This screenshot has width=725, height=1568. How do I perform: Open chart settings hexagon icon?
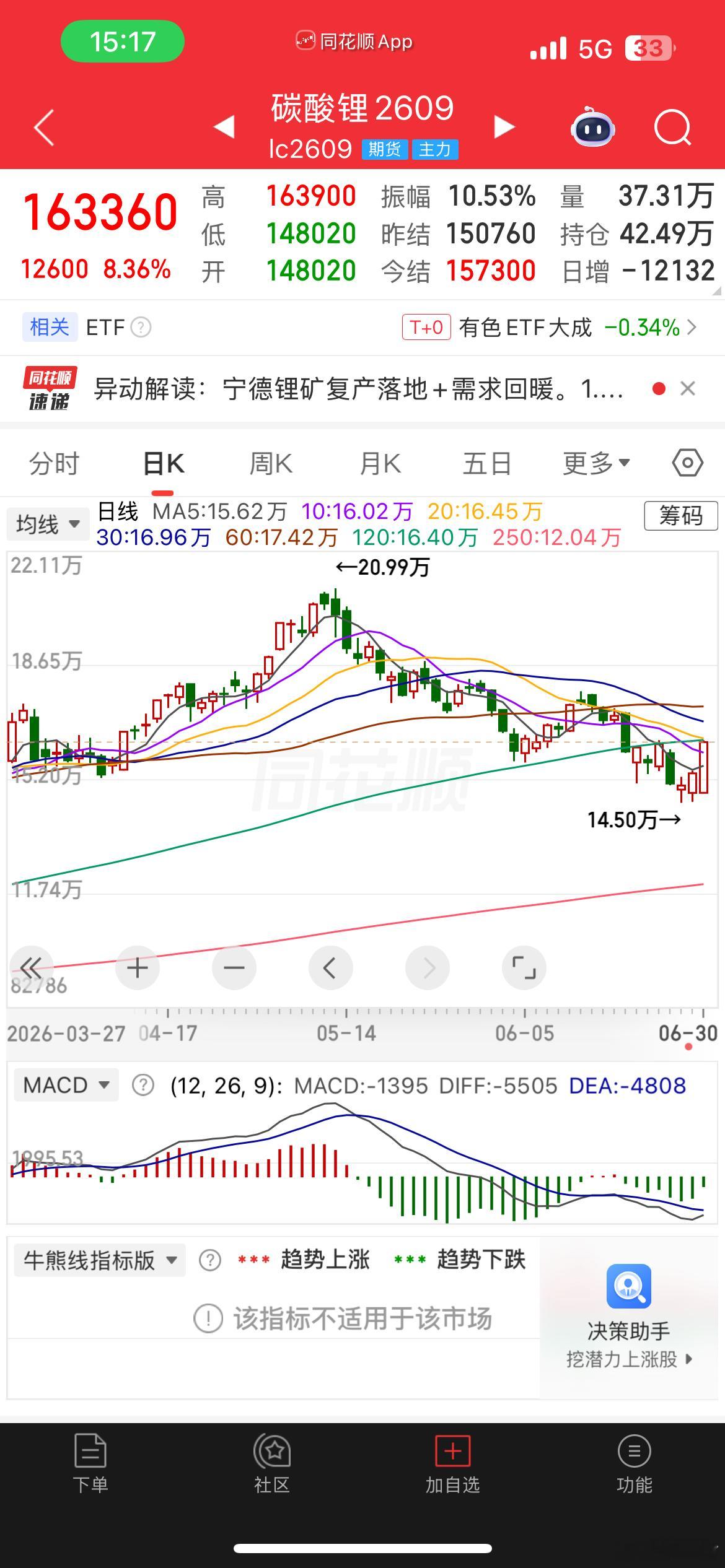(x=688, y=463)
